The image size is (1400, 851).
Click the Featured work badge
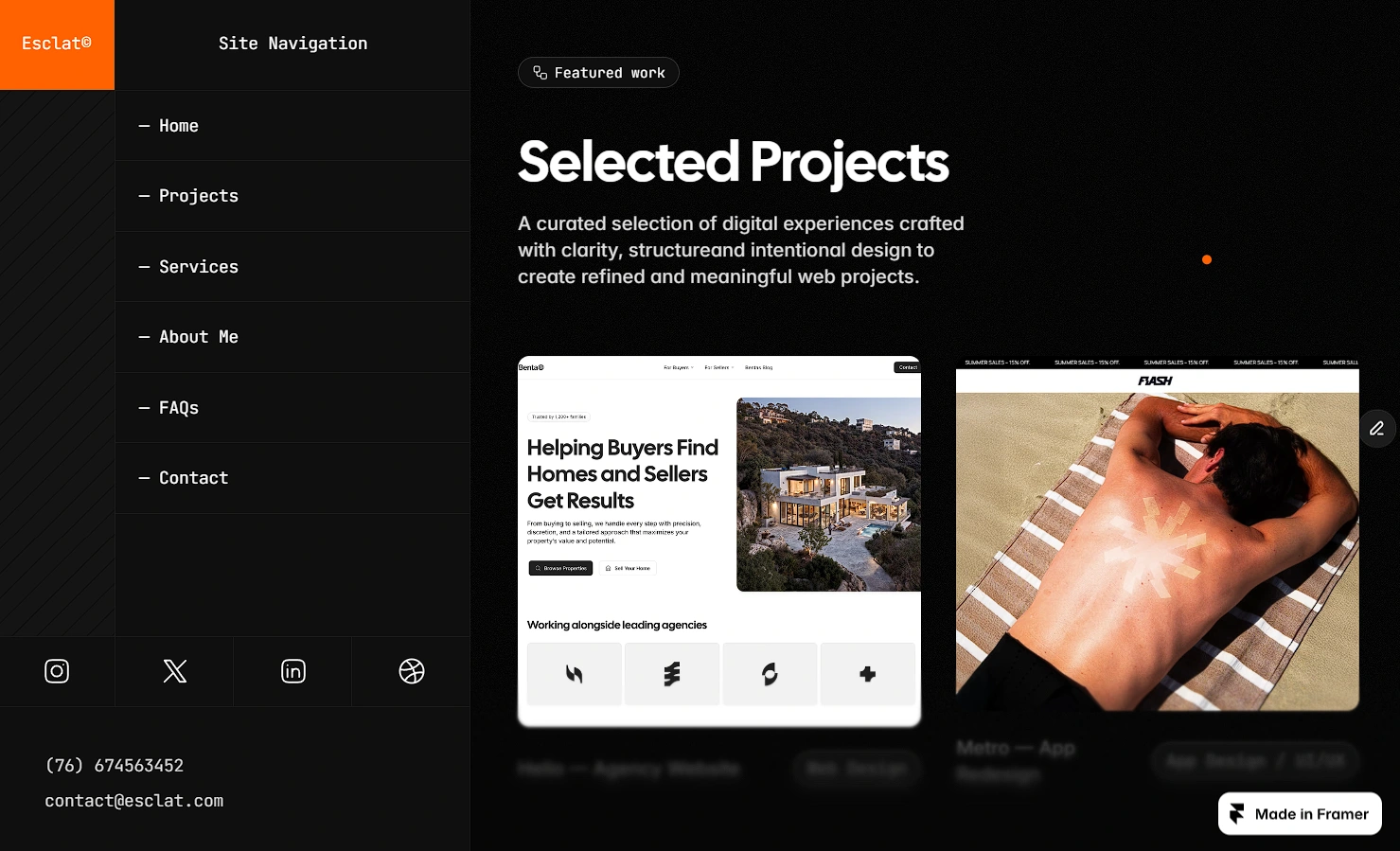click(x=598, y=73)
